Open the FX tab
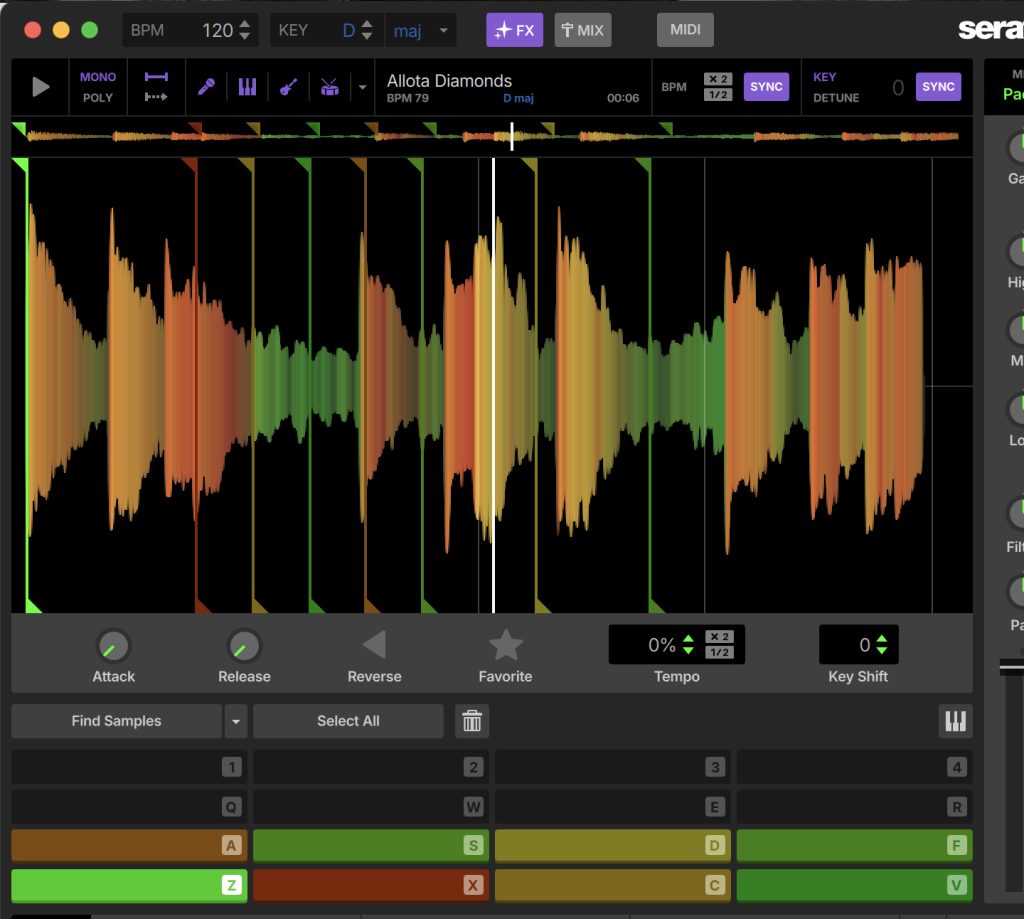This screenshot has height=919, width=1024. click(515, 30)
